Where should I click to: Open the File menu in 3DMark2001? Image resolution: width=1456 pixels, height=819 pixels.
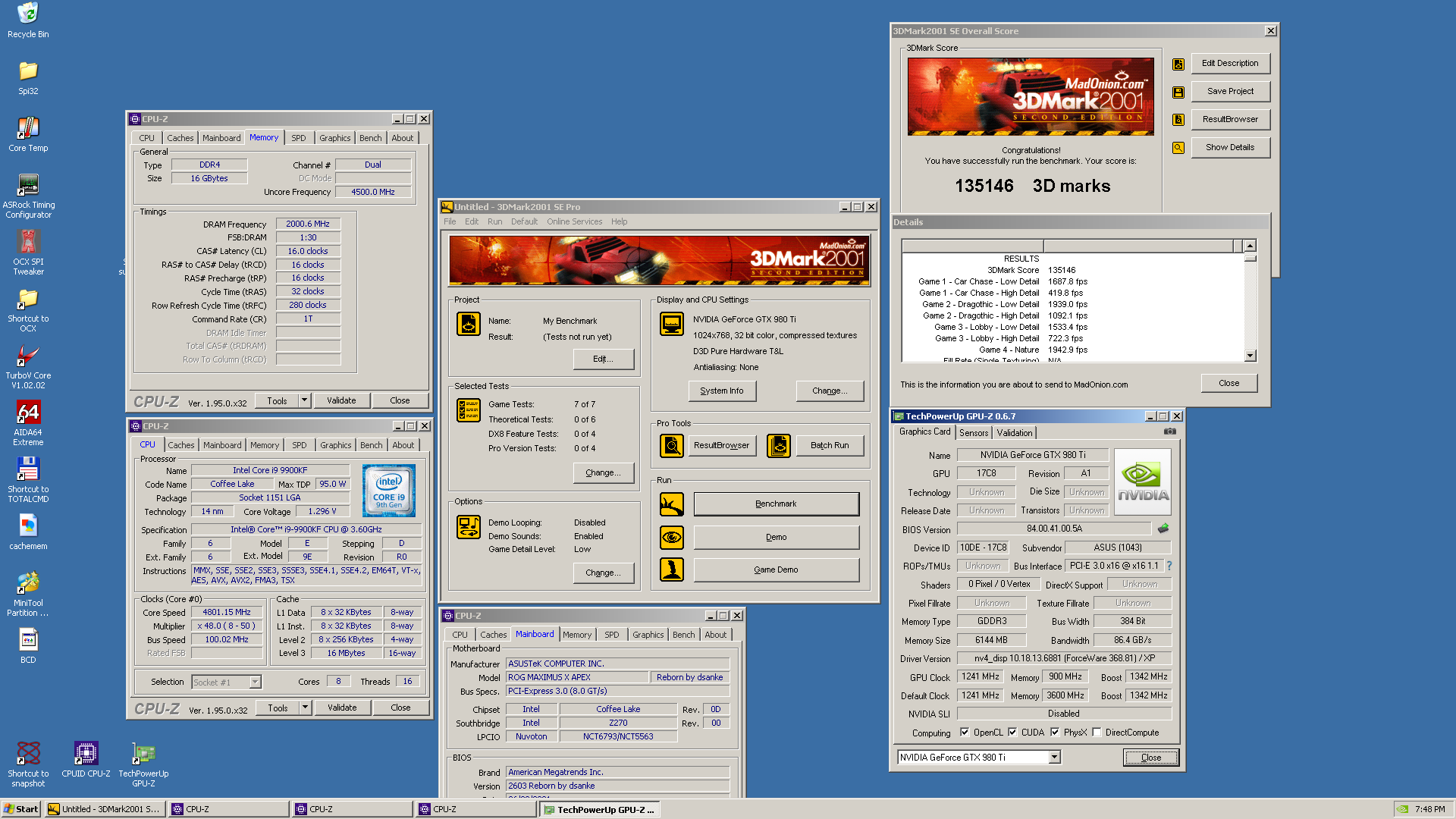450,221
